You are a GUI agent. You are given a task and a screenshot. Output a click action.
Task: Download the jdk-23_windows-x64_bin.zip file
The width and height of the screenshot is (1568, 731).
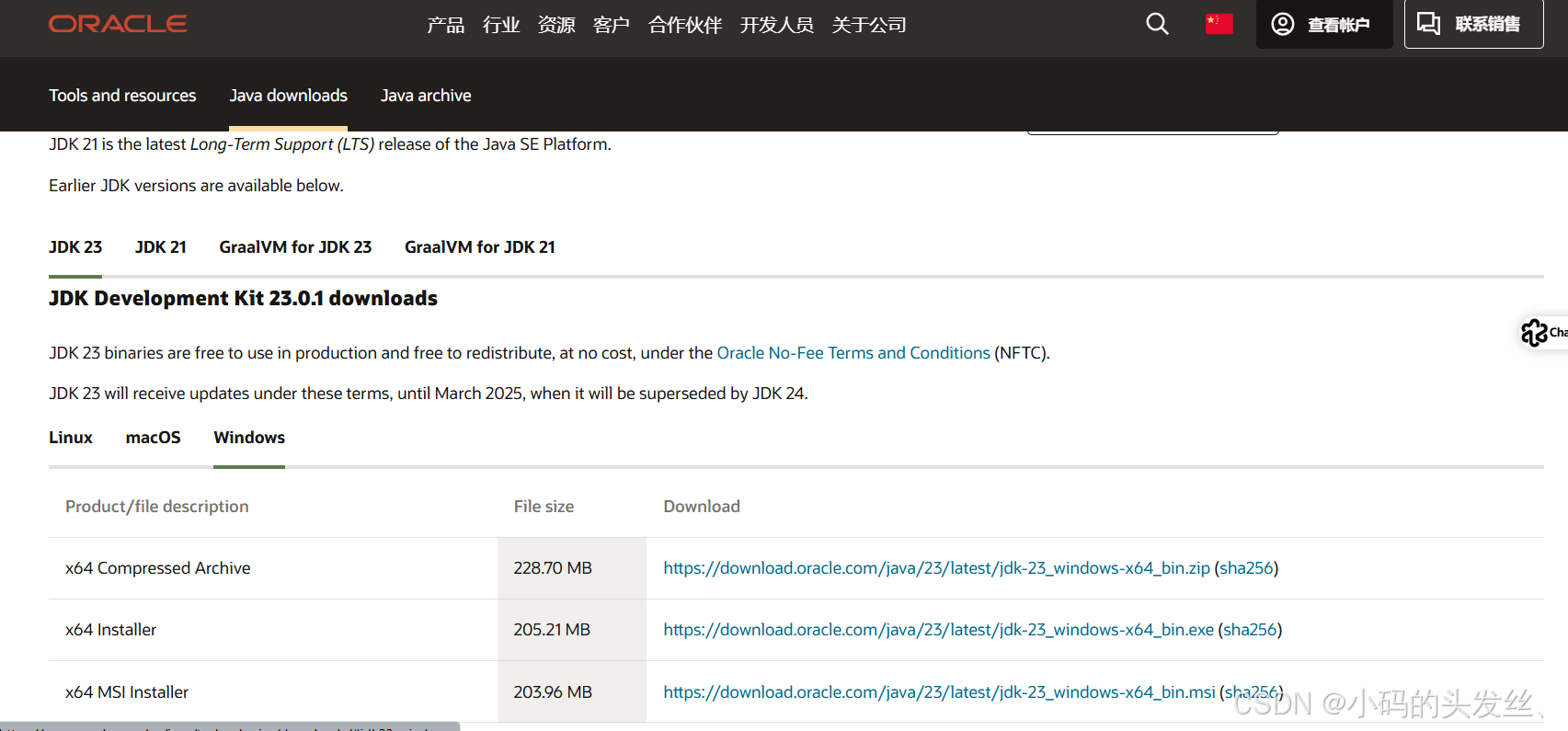tap(936, 568)
